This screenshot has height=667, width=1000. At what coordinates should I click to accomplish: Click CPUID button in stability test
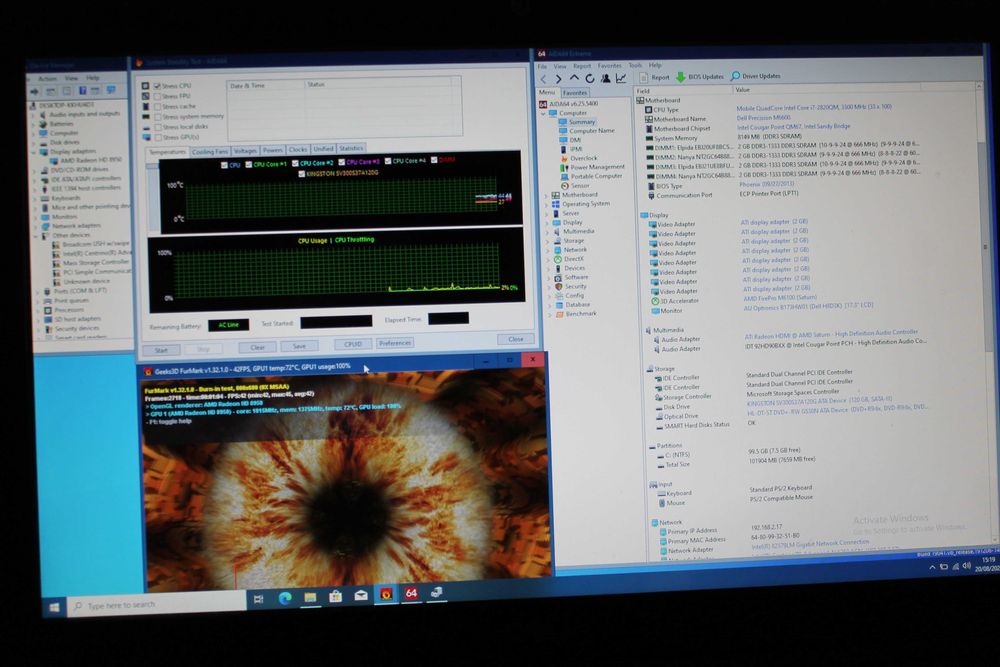tap(353, 344)
